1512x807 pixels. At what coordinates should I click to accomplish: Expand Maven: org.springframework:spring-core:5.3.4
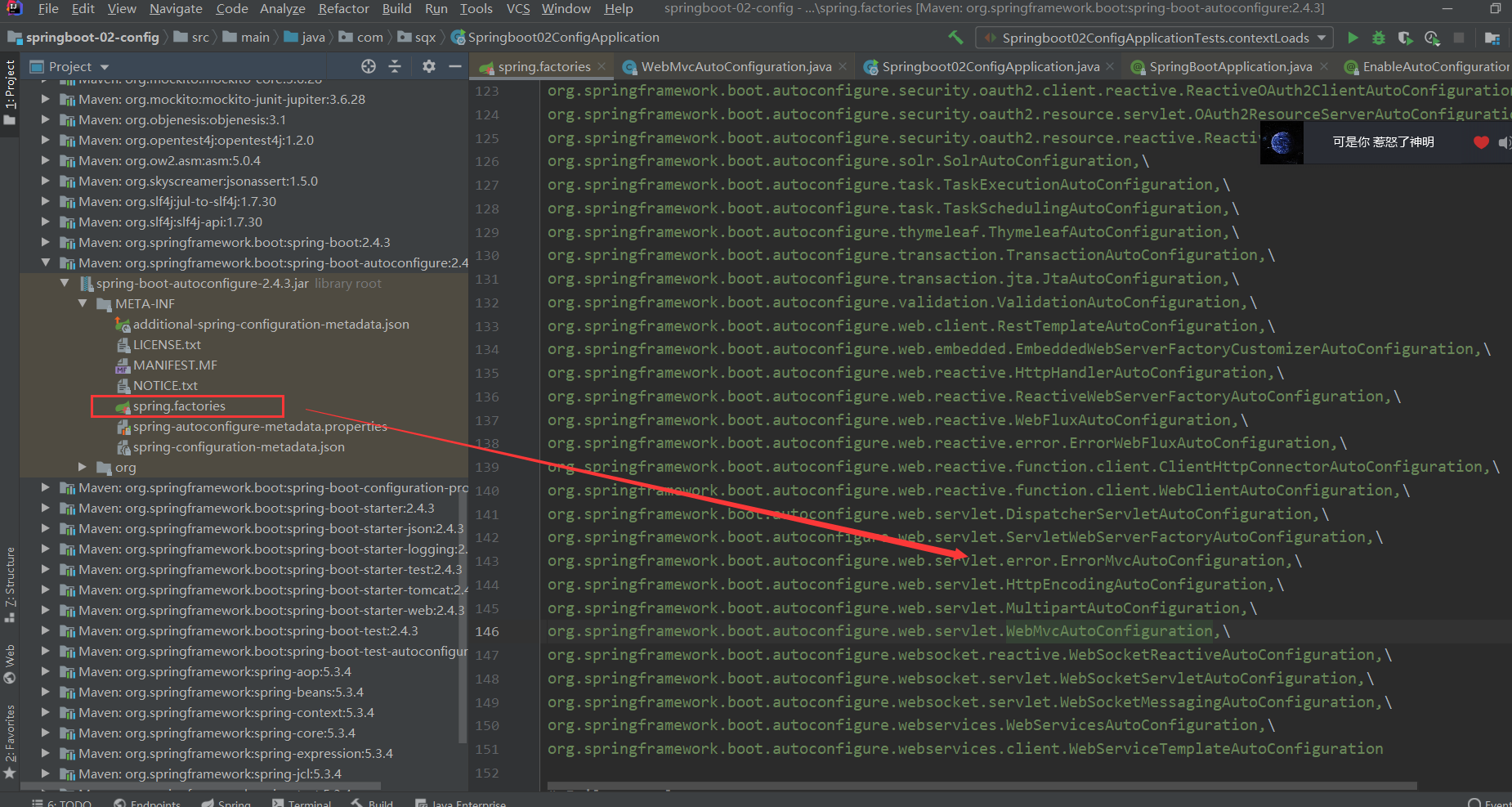coord(46,733)
